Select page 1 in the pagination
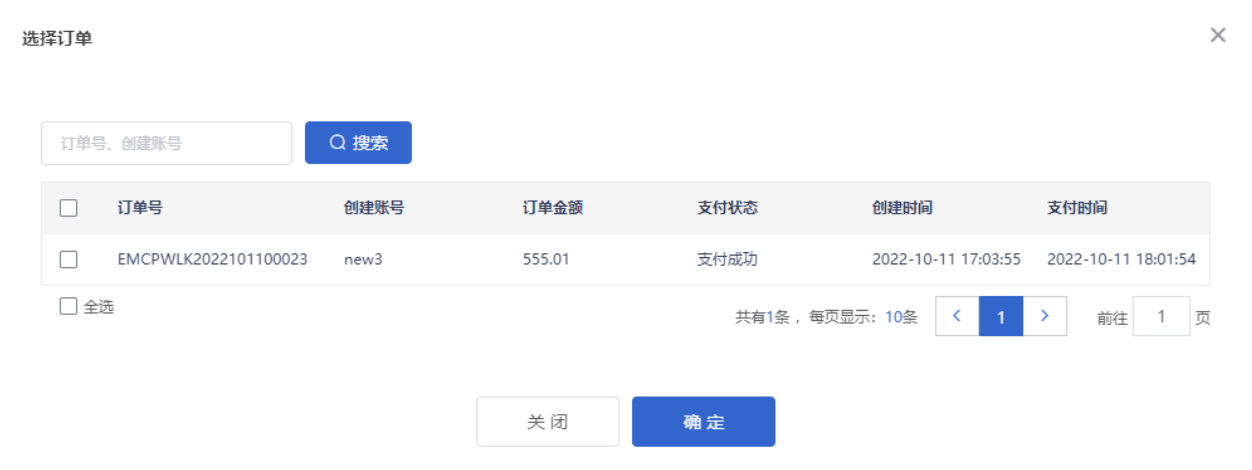 point(1001,316)
